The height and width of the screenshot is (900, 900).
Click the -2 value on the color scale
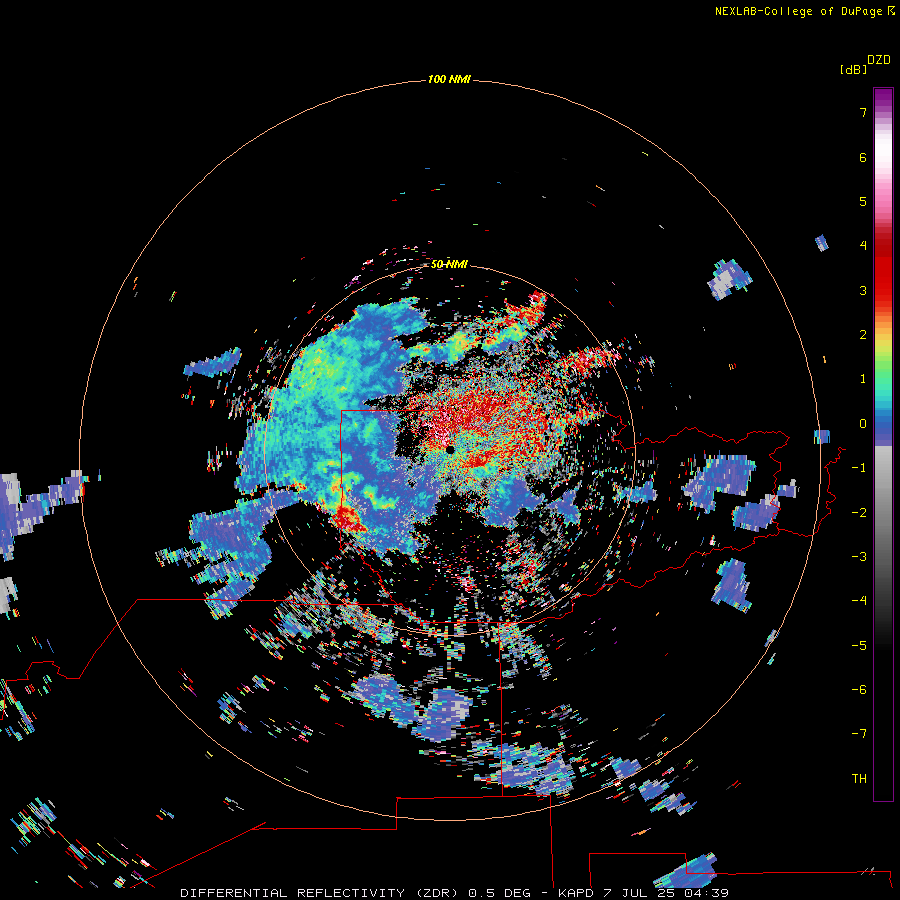(x=859, y=513)
